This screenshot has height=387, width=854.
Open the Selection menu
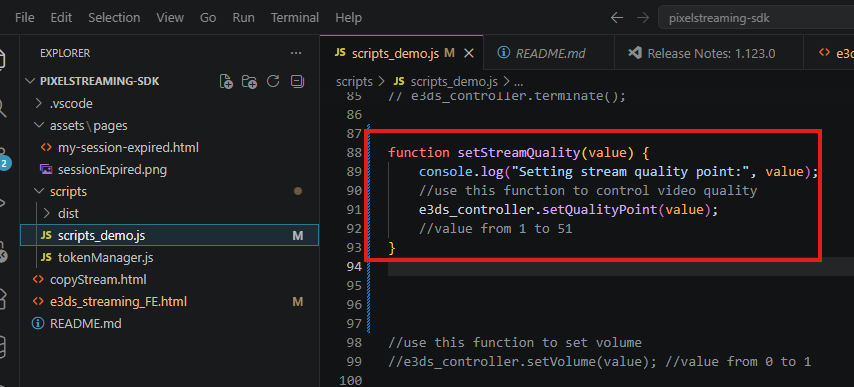pyautogui.click(x=114, y=17)
